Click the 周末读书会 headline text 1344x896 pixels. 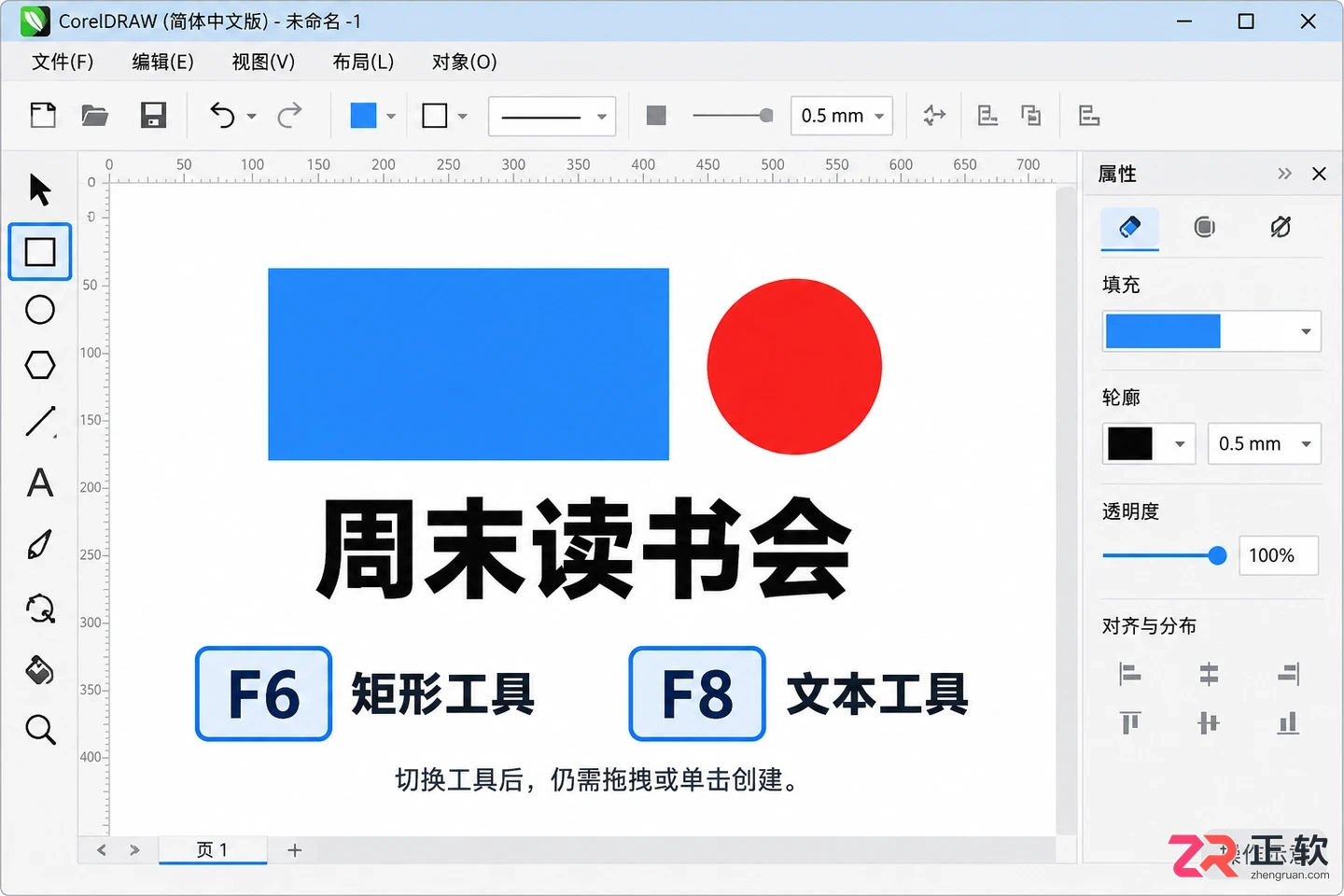(x=583, y=549)
